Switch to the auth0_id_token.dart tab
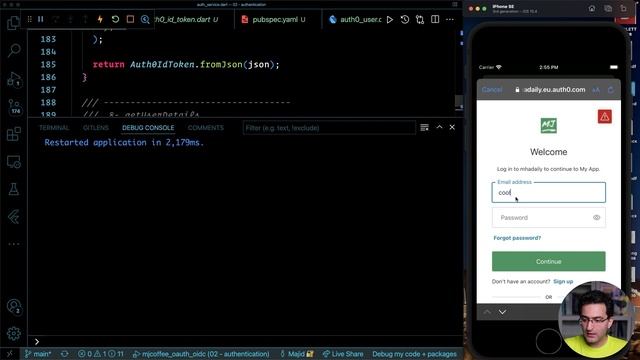Viewport: 640px width, 360px height. tap(186, 19)
